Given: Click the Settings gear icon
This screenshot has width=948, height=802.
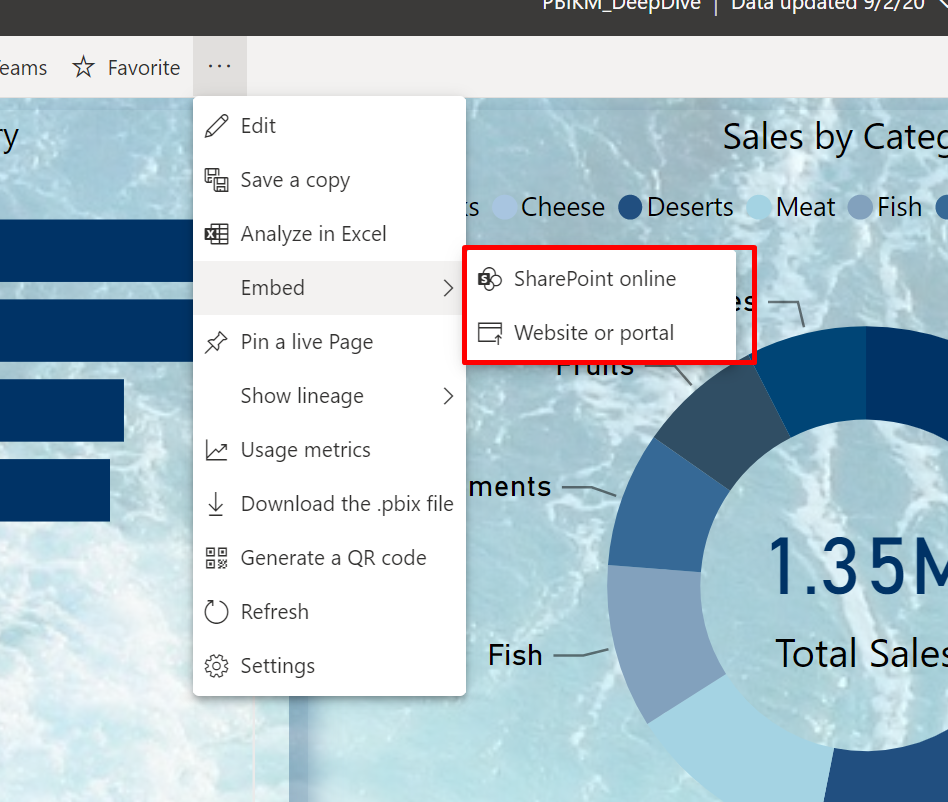Looking at the screenshot, I should pyautogui.click(x=216, y=666).
